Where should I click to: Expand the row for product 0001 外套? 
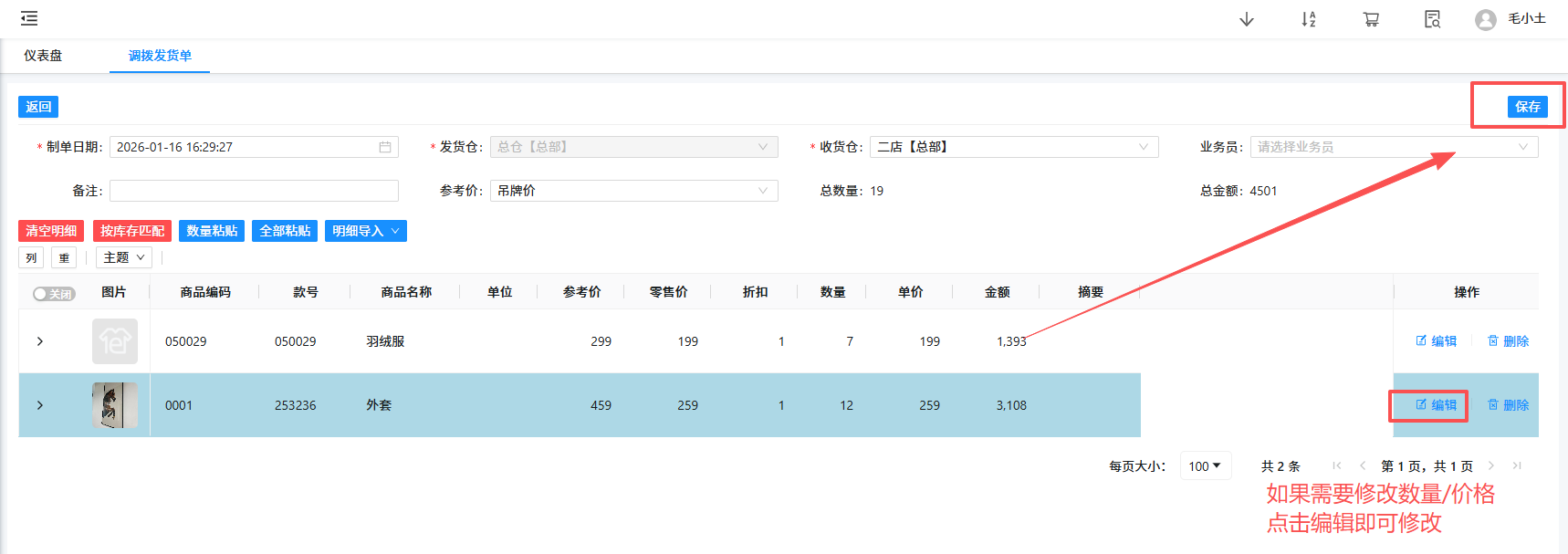(x=40, y=405)
